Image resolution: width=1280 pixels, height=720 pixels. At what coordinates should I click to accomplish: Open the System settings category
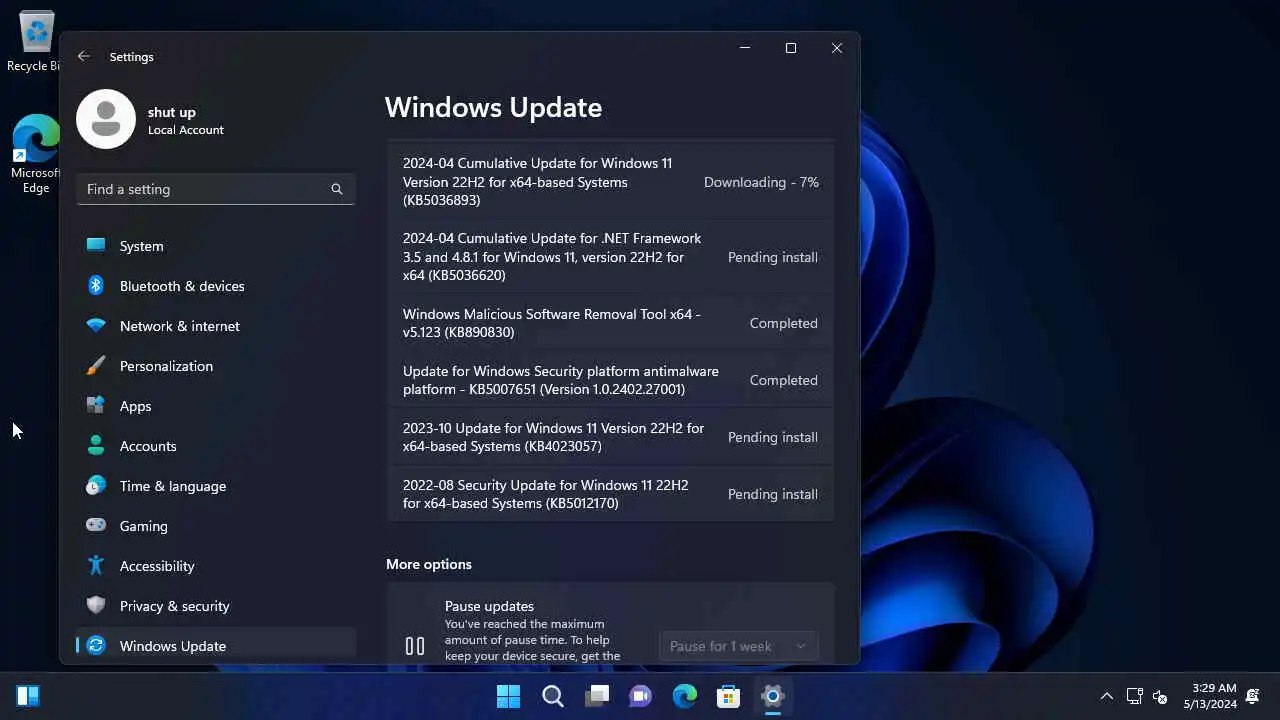click(215, 246)
